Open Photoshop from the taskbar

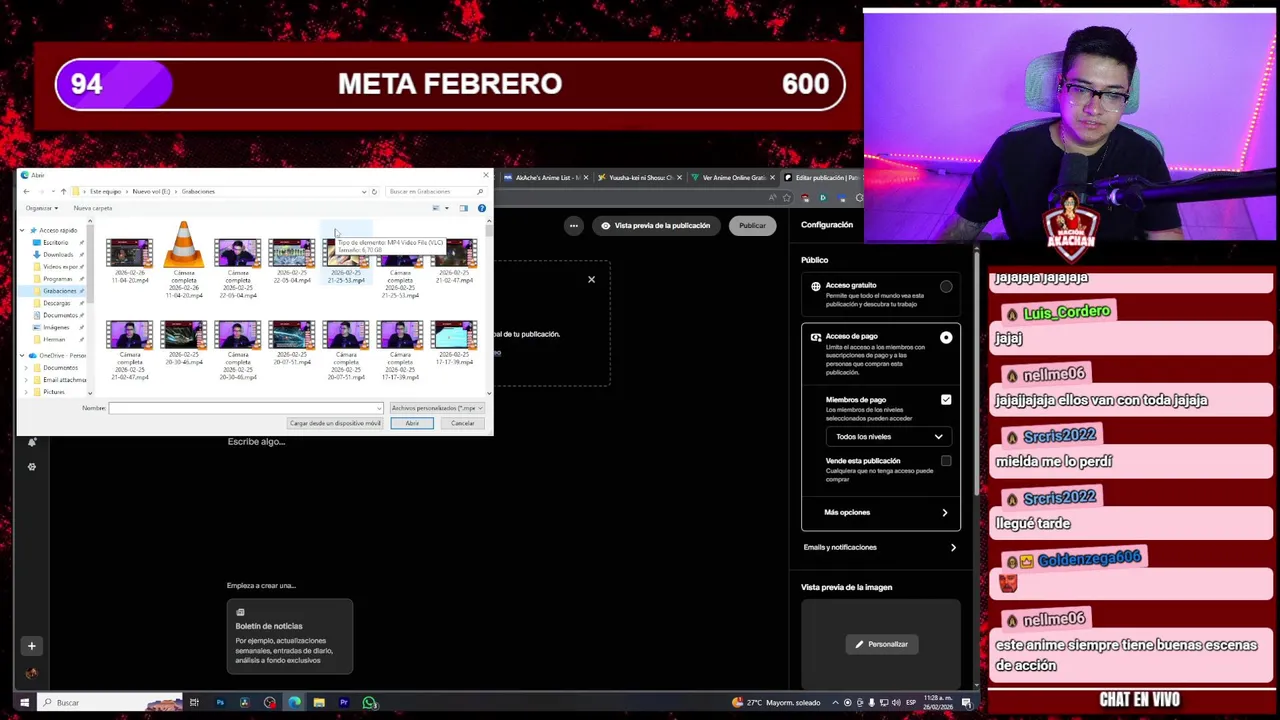[220, 703]
